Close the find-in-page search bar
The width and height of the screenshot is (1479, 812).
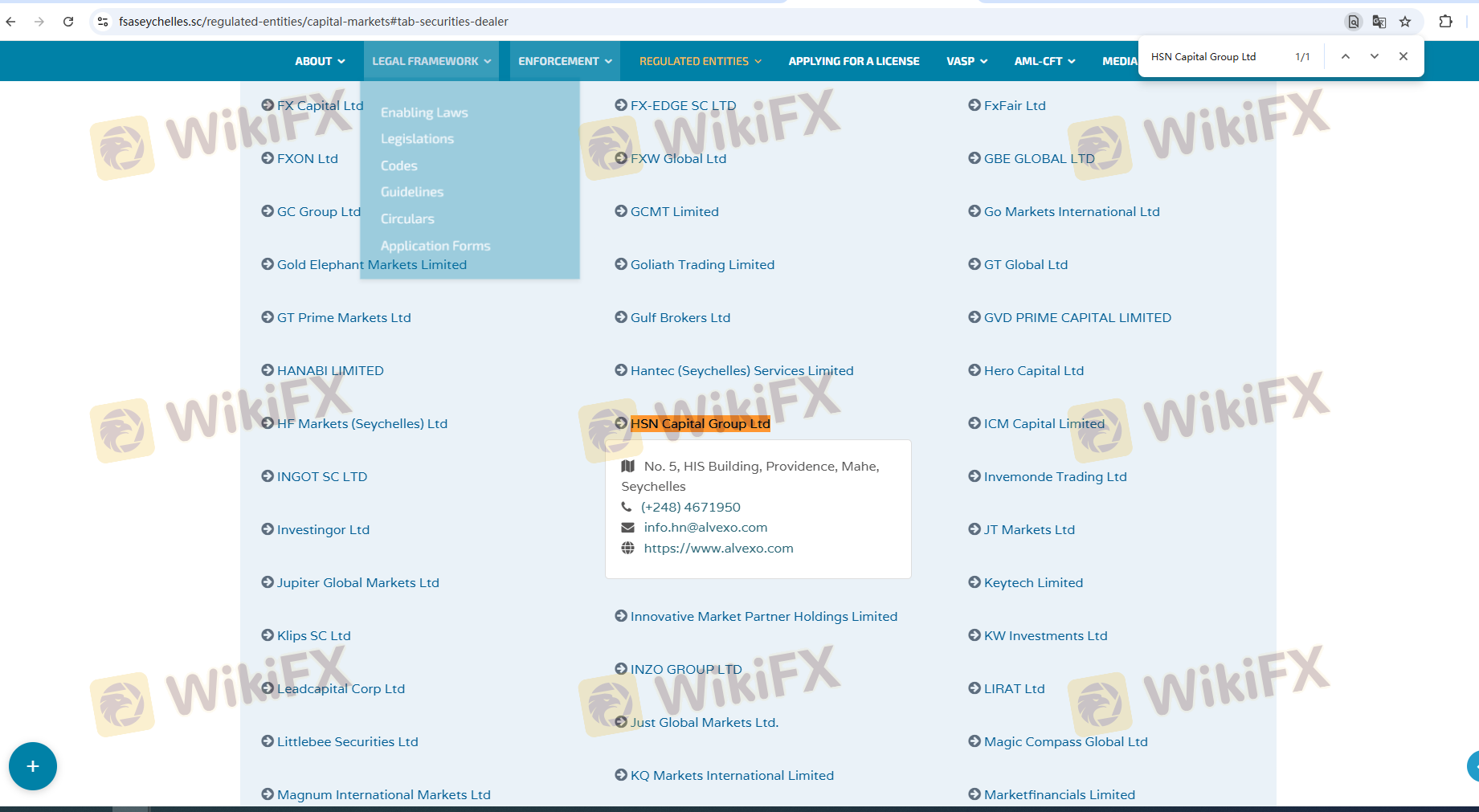pyautogui.click(x=1403, y=56)
